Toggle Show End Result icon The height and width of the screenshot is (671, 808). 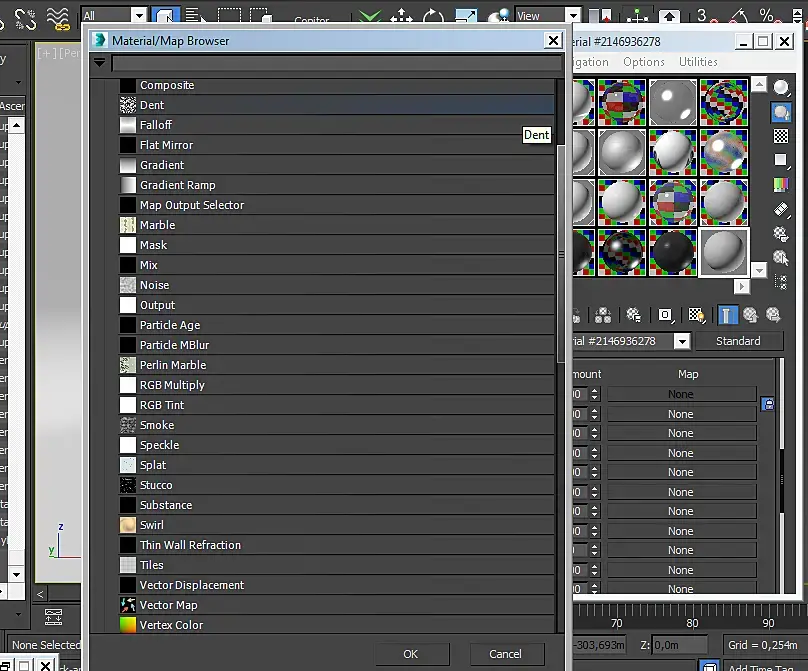pos(727,315)
